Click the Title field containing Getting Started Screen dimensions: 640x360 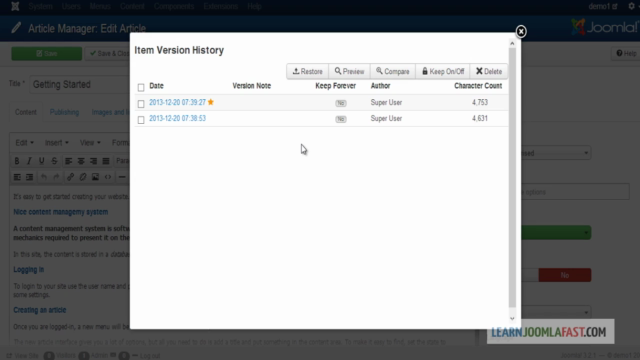click(80, 84)
